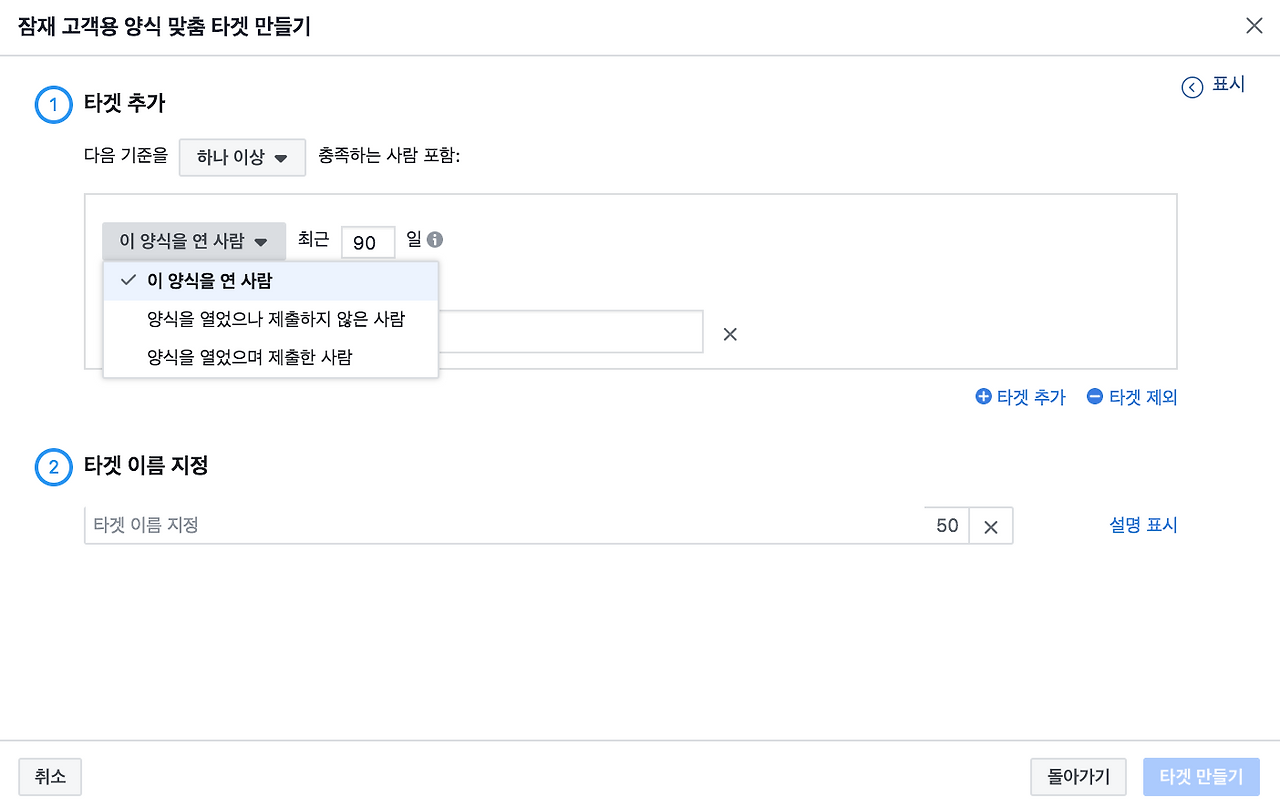Click the circled number 1 step indicator
The height and width of the screenshot is (807, 1280).
[x=53, y=104]
